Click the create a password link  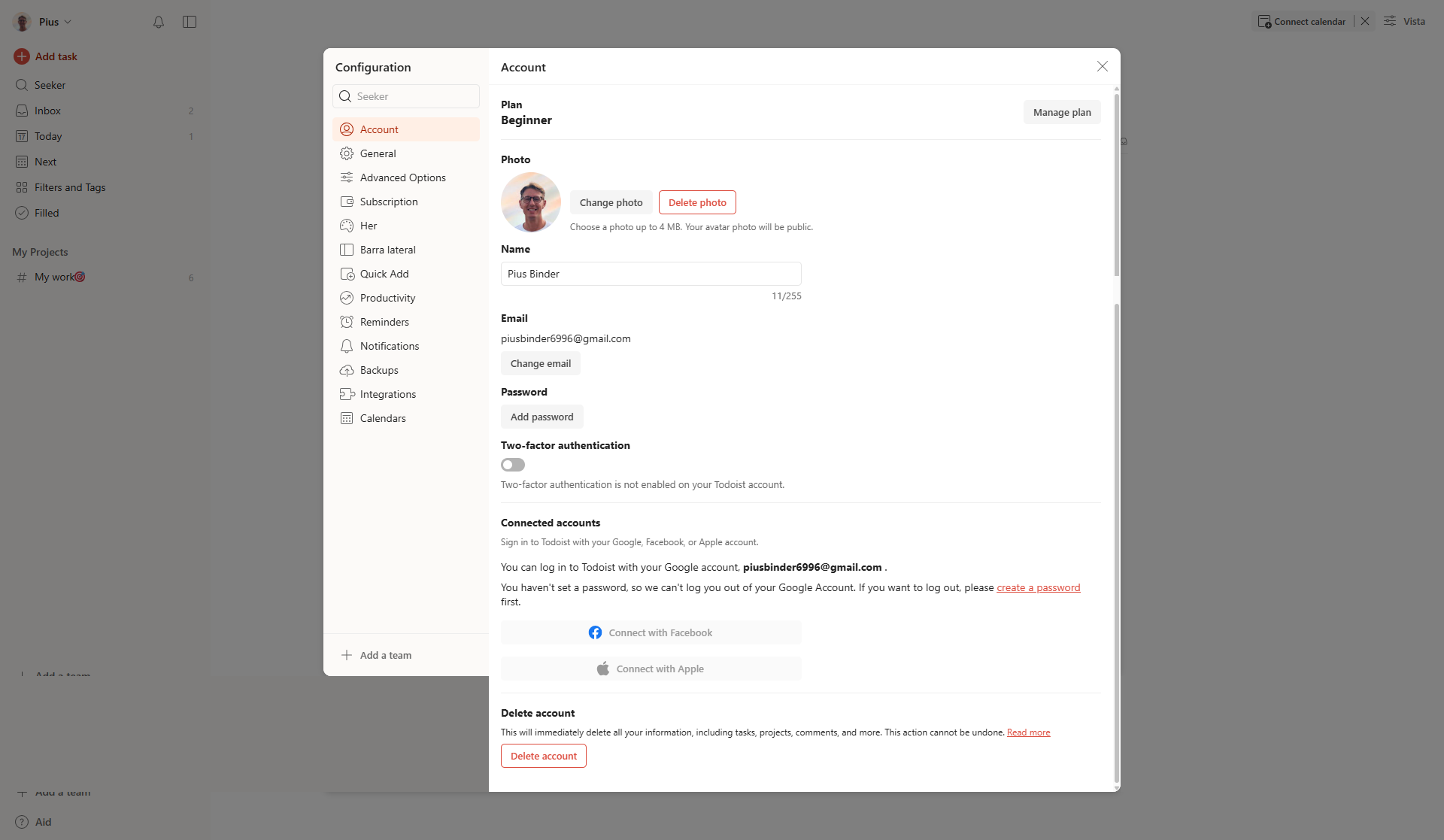click(x=1038, y=587)
